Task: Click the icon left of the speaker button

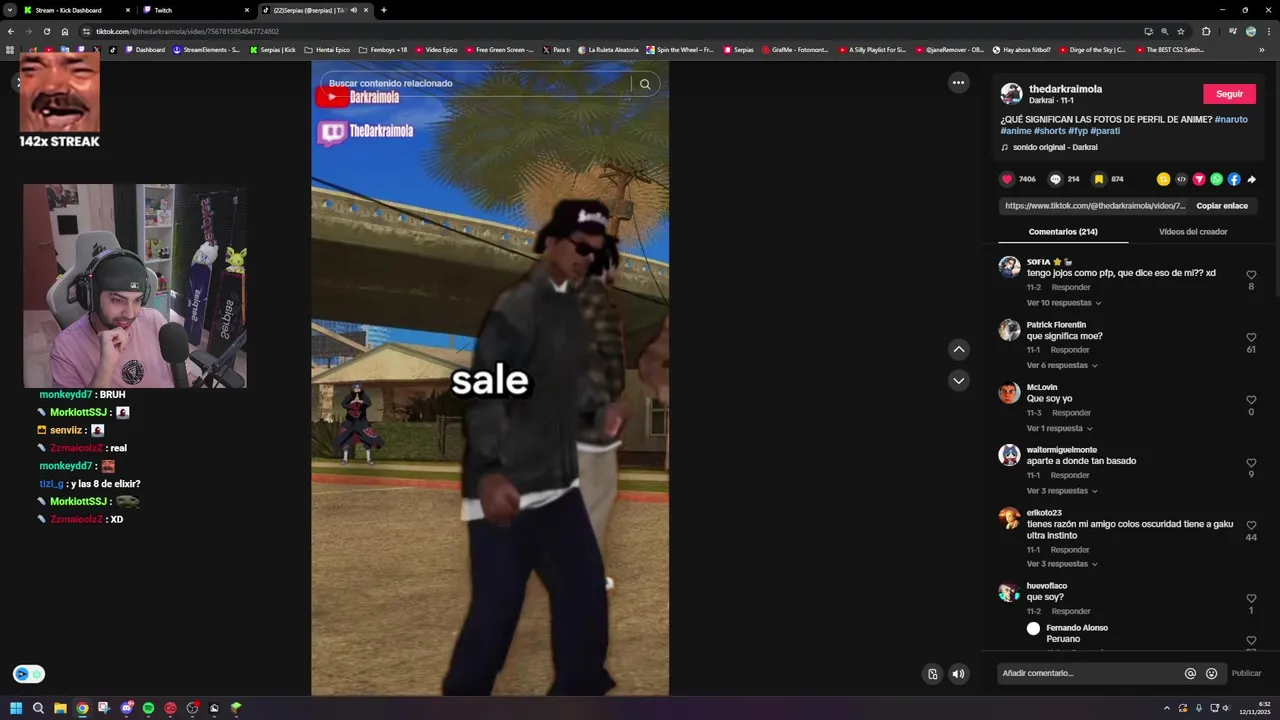Action: click(x=932, y=674)
